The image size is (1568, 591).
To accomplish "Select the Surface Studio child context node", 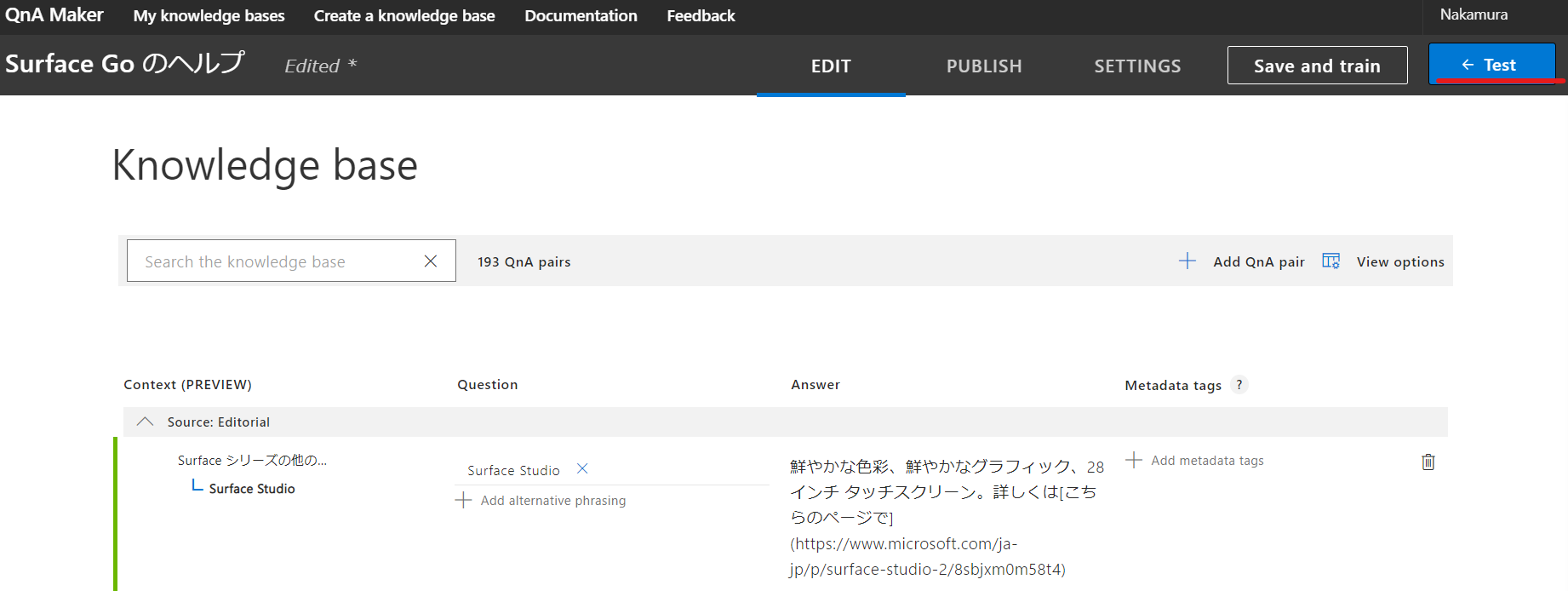I will 252,489.
